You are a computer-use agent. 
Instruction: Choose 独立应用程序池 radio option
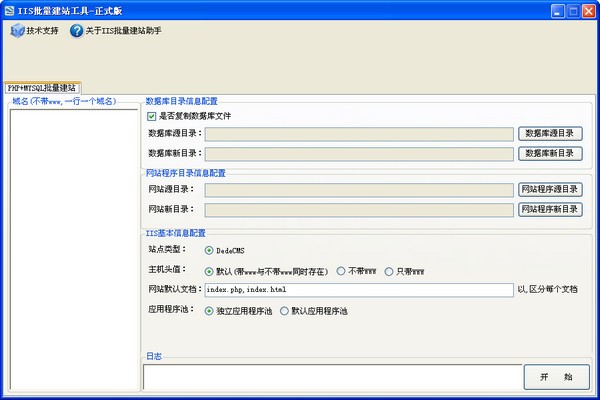tap(209, 311)
